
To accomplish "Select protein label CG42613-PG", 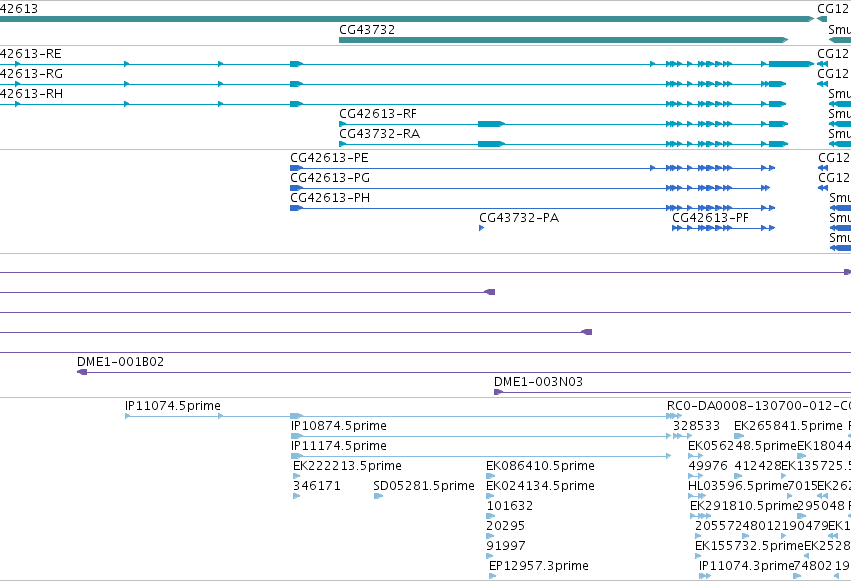I will (330, 178).
